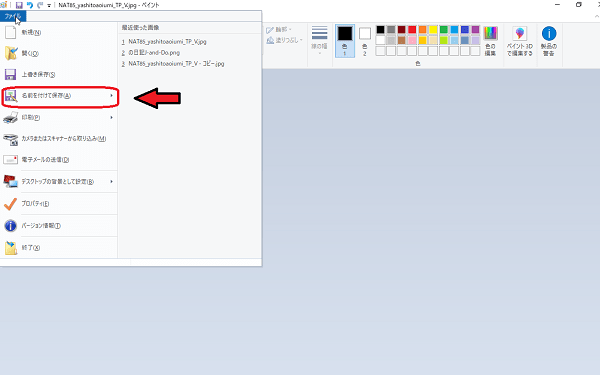Pick the green color swatch
This screenshot has height=375, width=600.
444,30
